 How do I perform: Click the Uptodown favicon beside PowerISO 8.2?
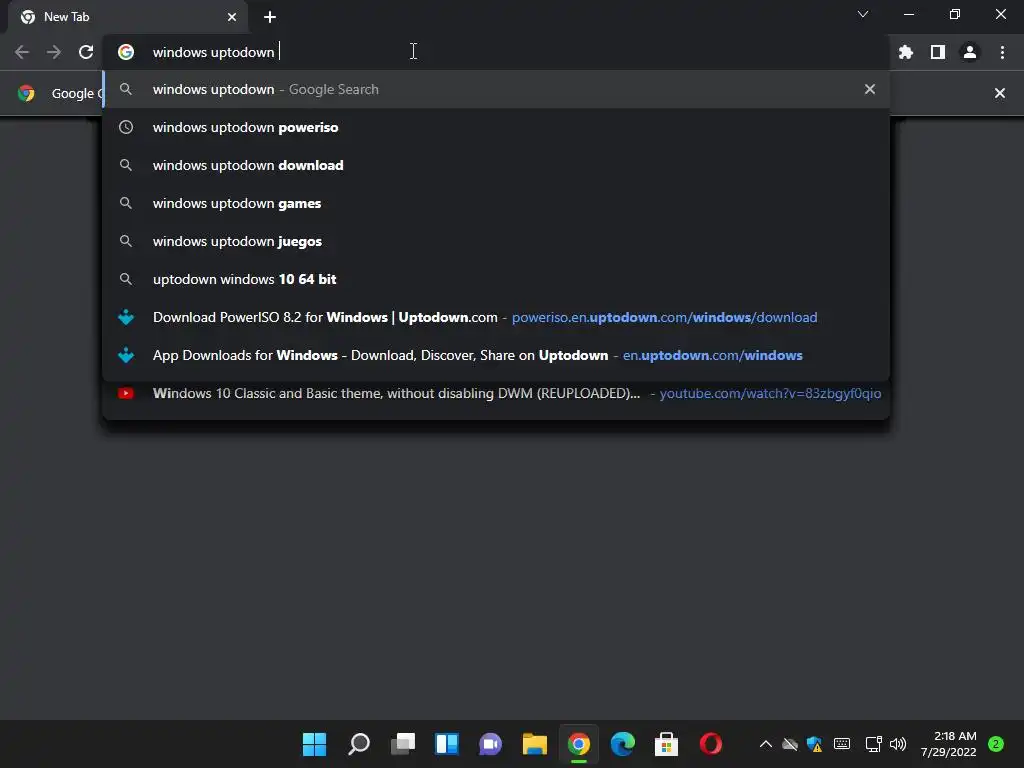click(126, 317)
